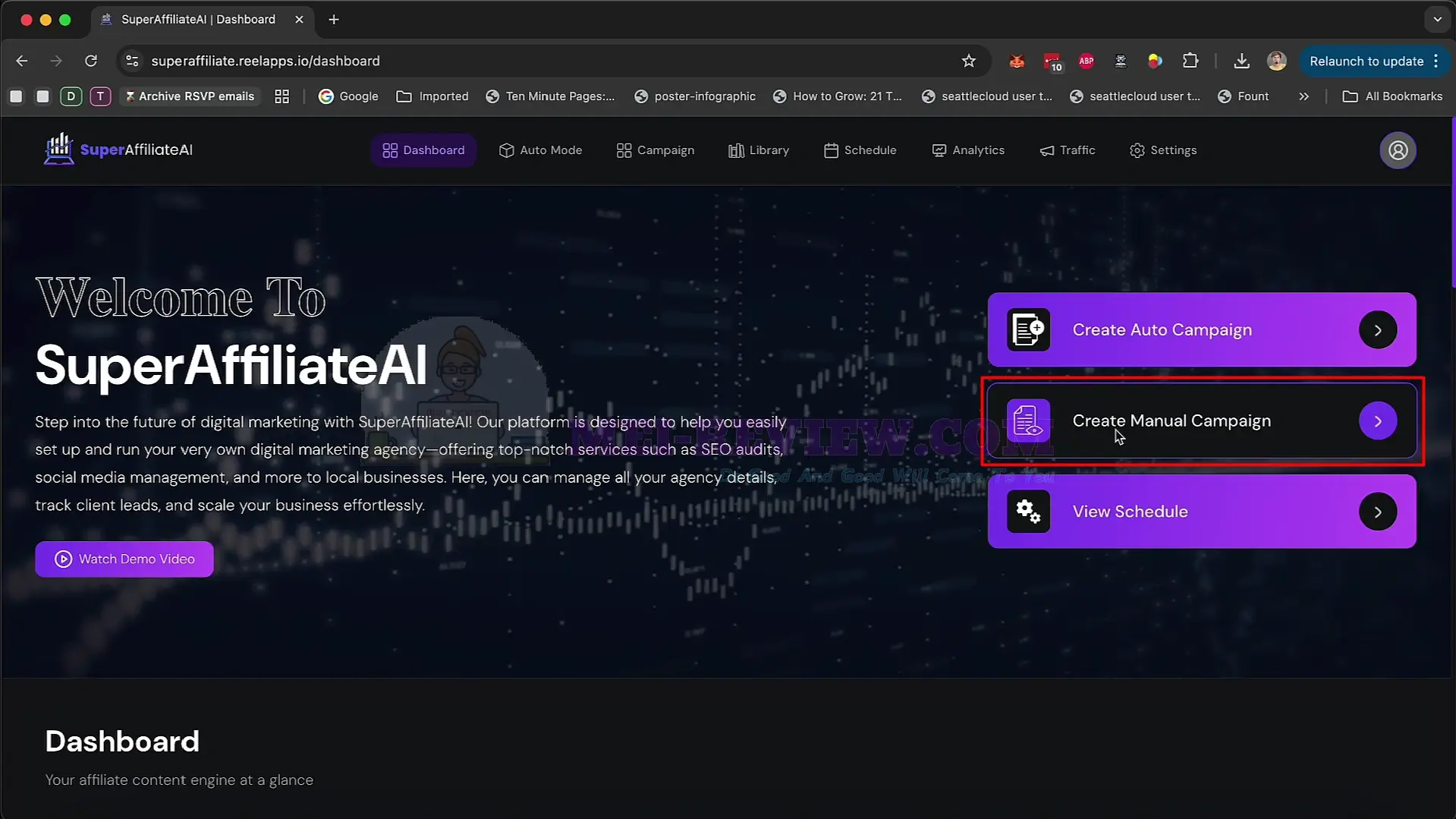The width and height of the screenshot is (1456, 819).
Task: Open the fox extension icon
Action: [1017, 61]
